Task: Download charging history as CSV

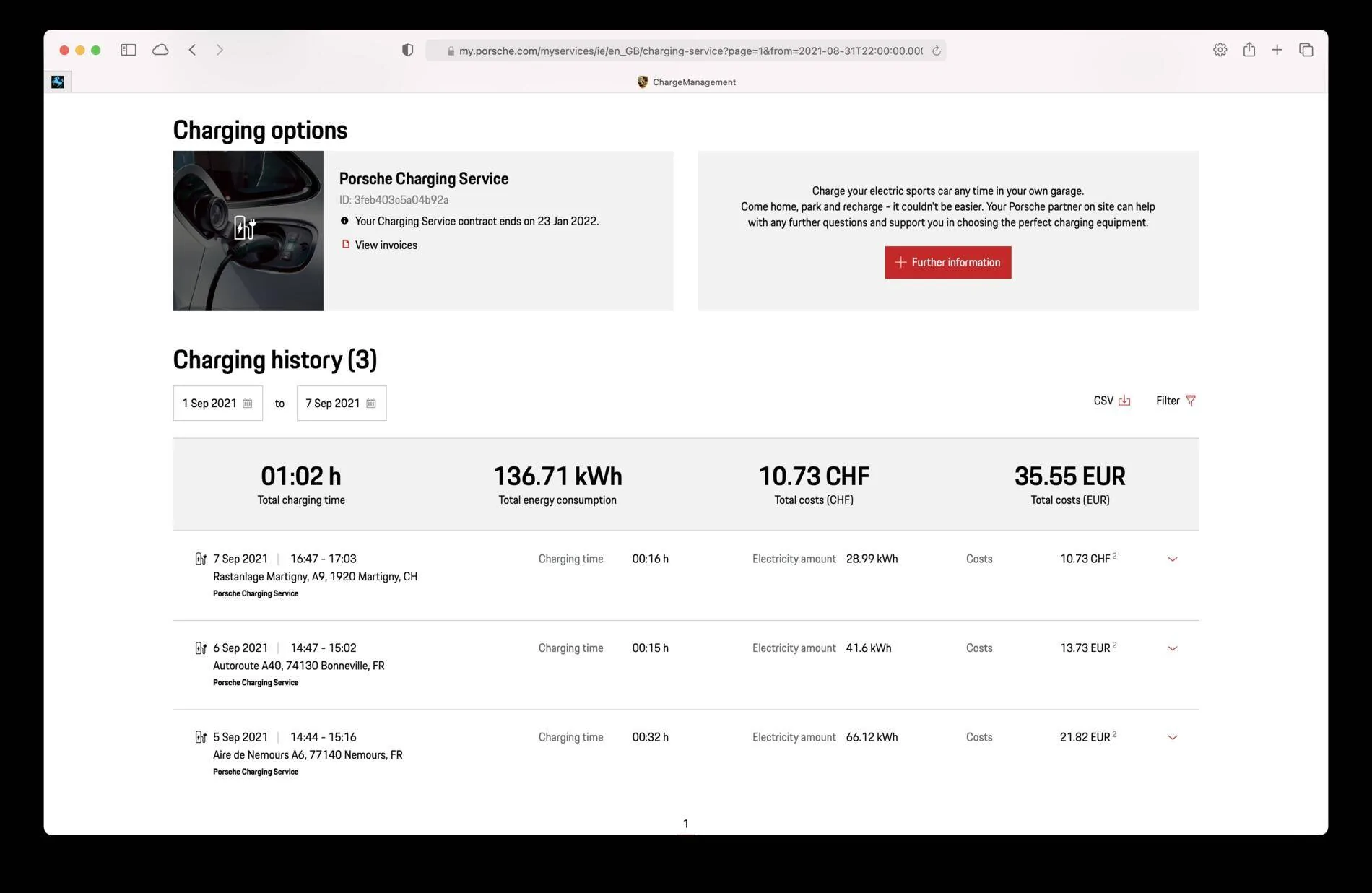Action: pyautogui.click(x=1111, y=401)
